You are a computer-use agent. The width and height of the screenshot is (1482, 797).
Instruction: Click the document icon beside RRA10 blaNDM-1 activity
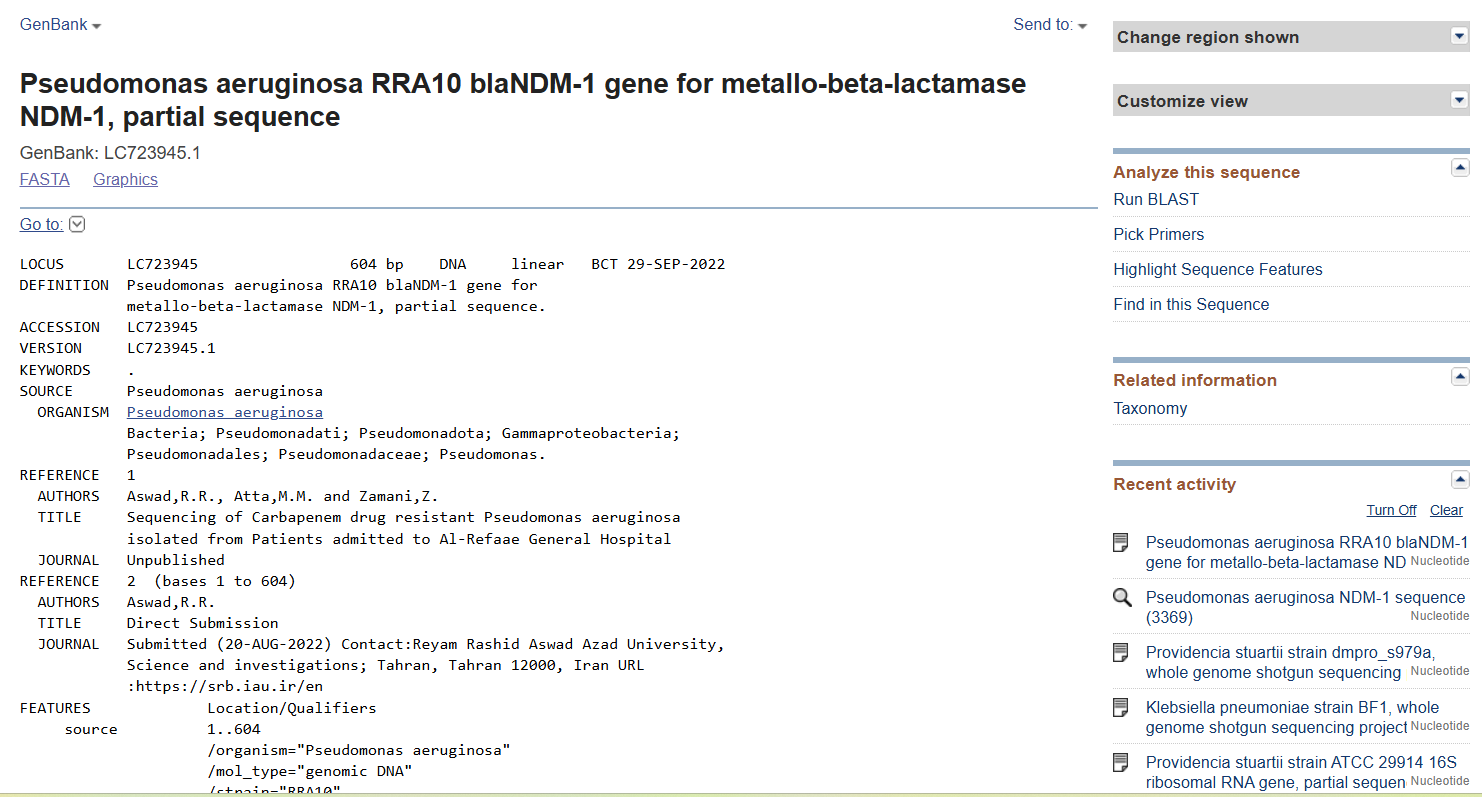1120,542
